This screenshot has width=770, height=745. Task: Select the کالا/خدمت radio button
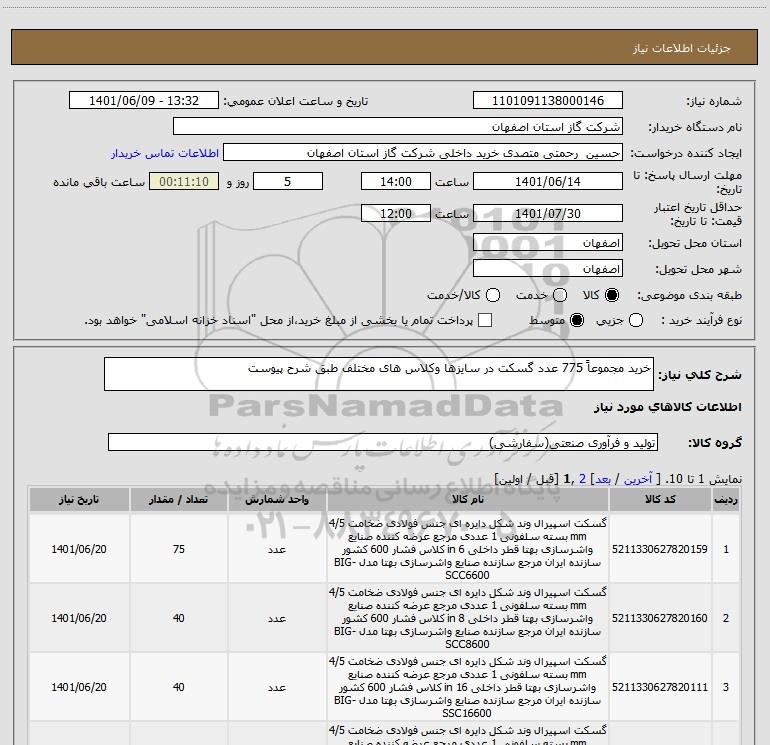(493, 295)
